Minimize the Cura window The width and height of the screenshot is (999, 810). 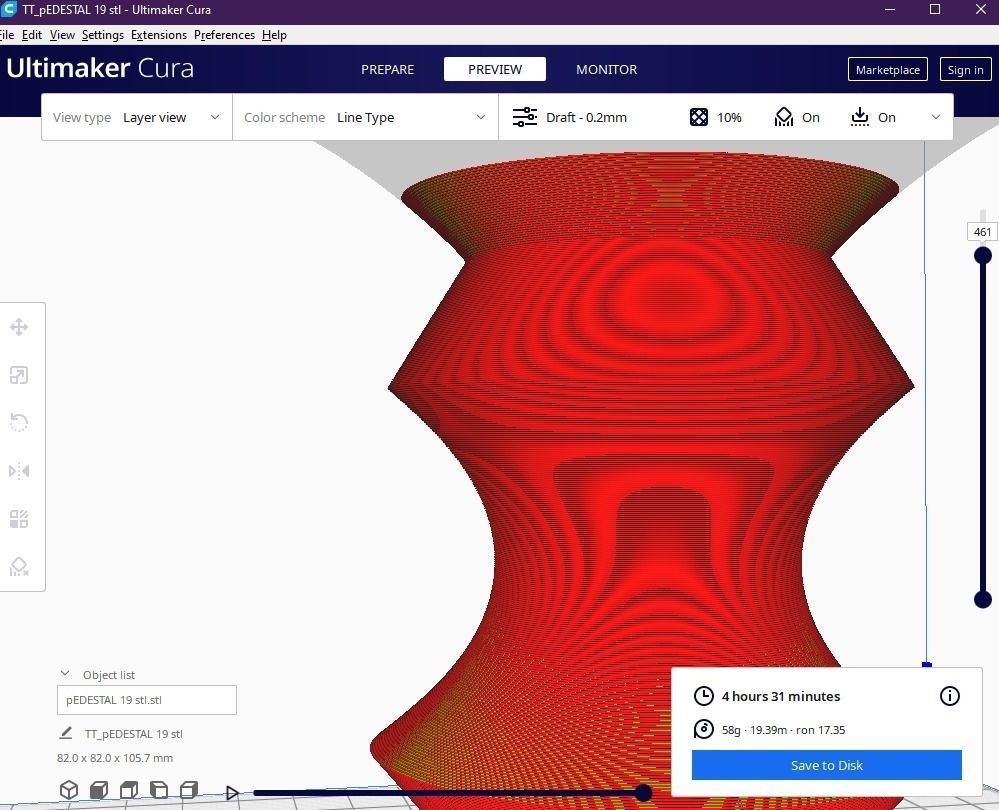(890, 9)
